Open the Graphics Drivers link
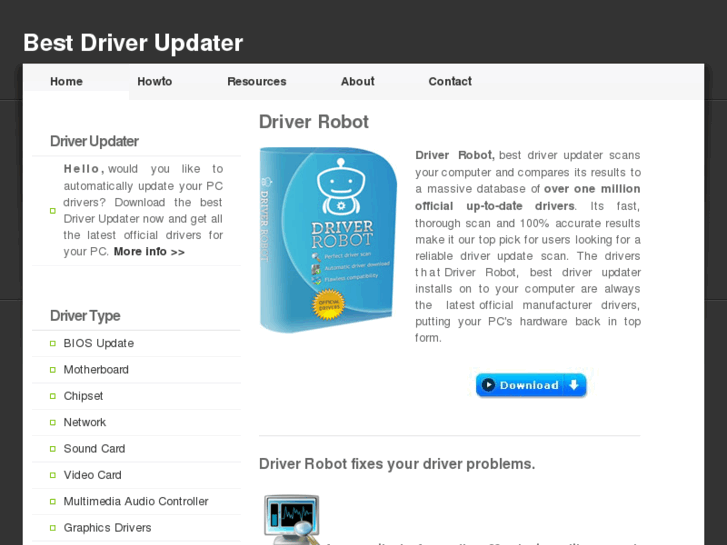The height and width of the screenshot is (545, 727). (107, 528)
